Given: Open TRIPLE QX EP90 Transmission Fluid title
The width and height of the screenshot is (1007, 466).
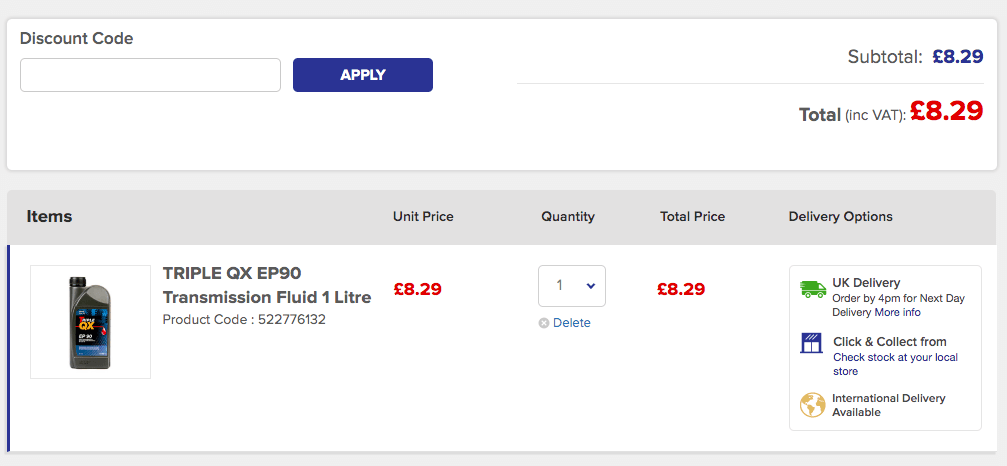Looking at the screenshot, I should pyautogui.click(x=267, y=286).
